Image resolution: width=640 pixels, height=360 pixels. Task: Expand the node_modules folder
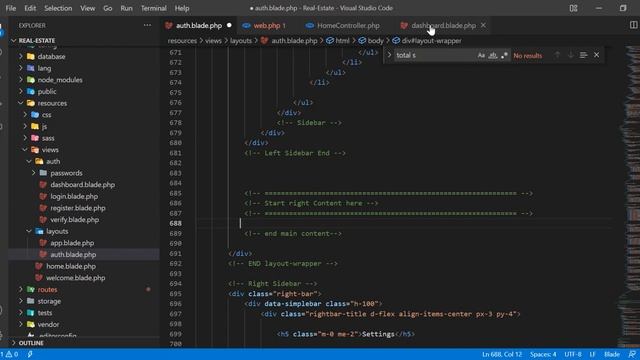pos(60,80)
